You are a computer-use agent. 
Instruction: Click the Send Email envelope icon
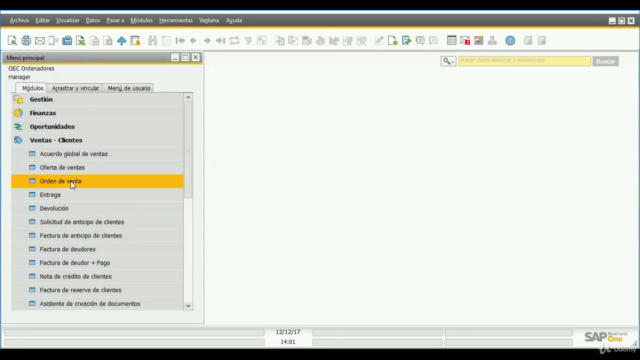click(40, 40)
